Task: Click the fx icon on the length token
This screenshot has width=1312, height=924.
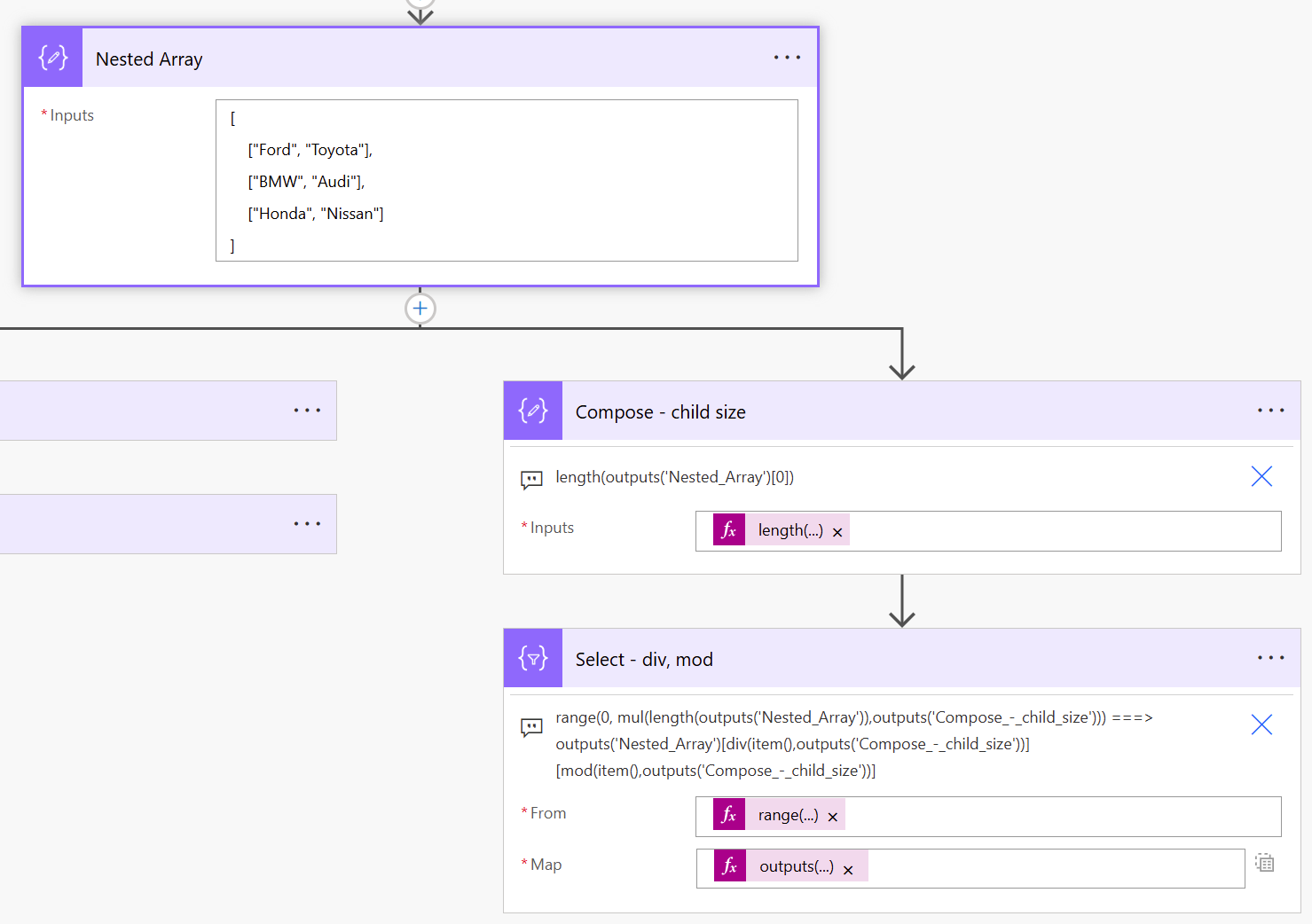Action: [x=728, y=529]
